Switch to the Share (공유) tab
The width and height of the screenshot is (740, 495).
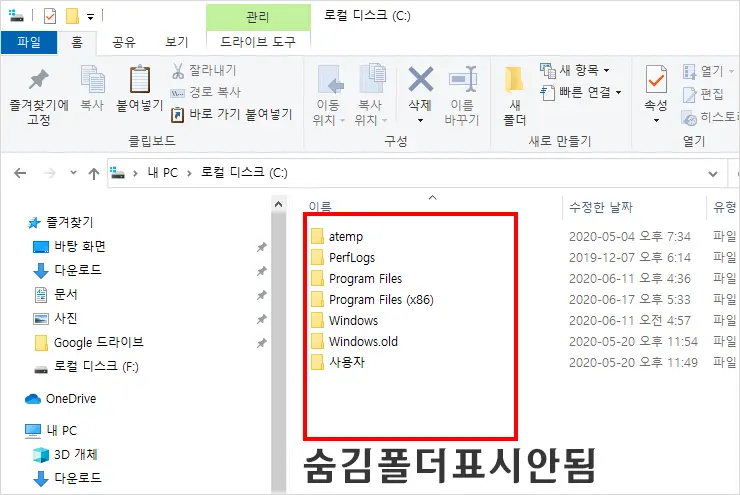124,42
